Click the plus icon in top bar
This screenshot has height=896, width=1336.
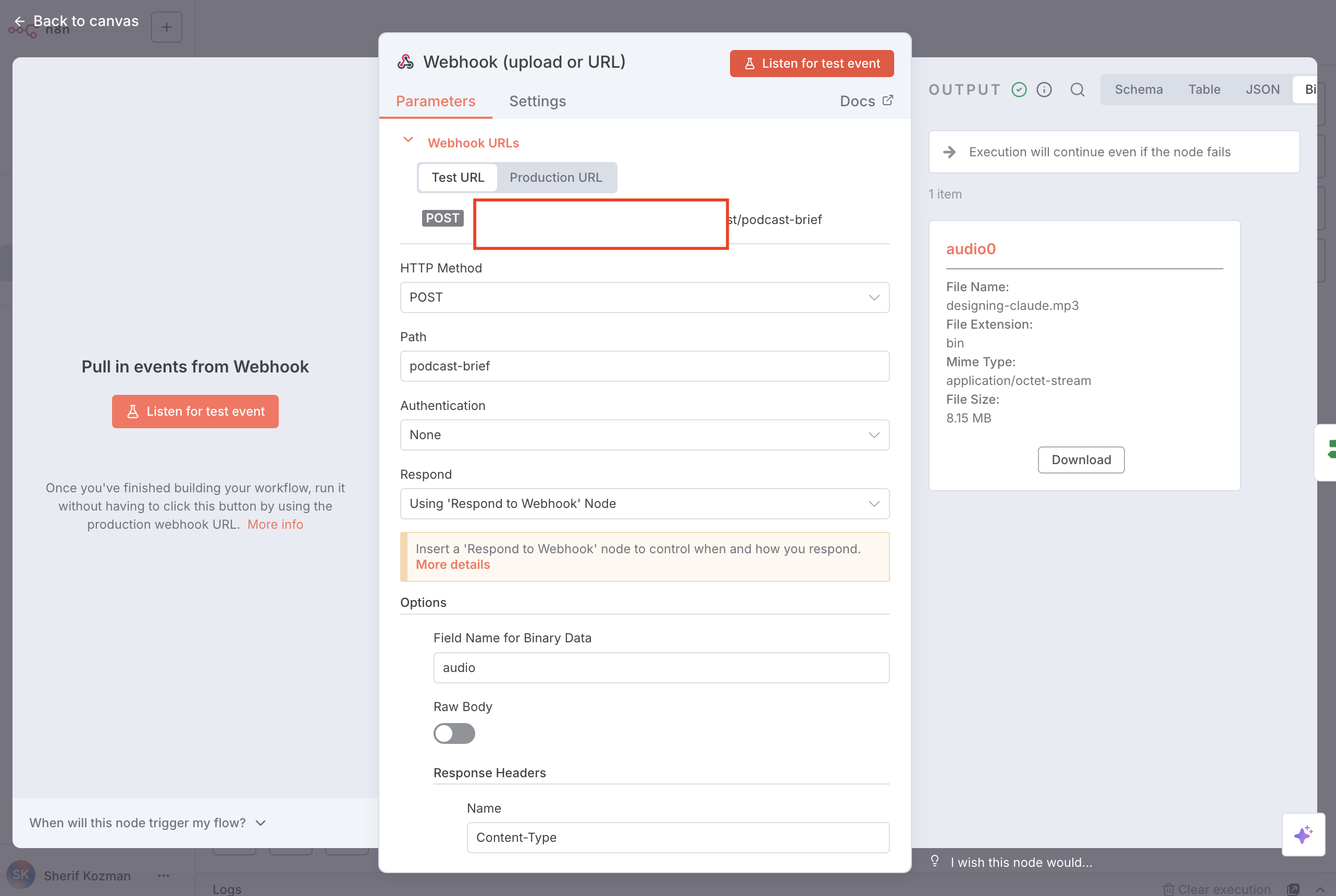(x=166, y=27)
